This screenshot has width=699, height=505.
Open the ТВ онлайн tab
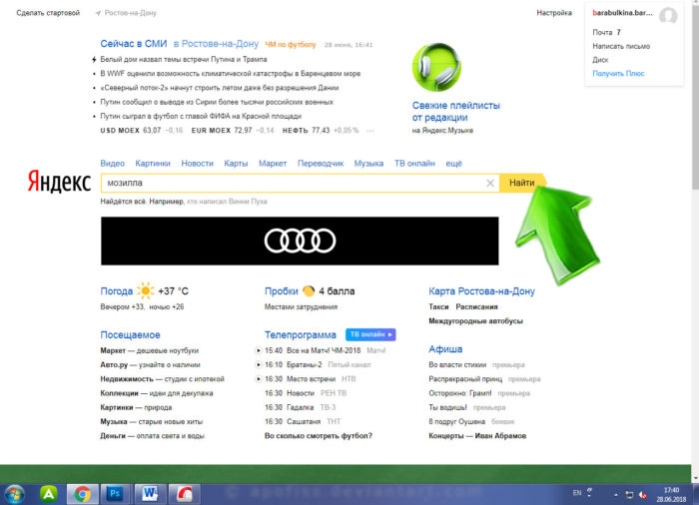tap(415, 164)
